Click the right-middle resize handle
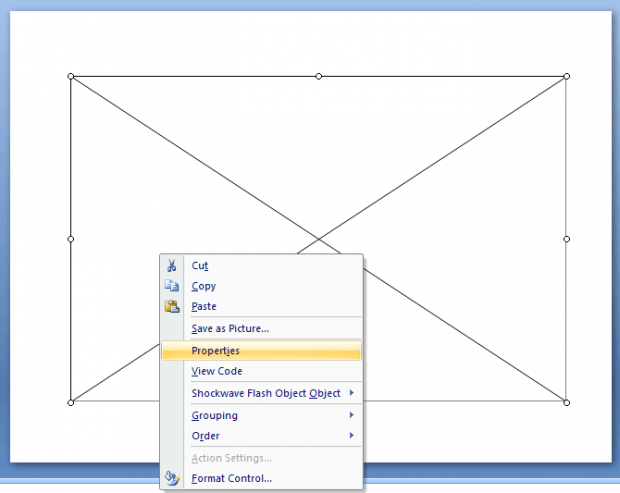The width and height of the screenshot is (620, 493). tap(567, 239)
